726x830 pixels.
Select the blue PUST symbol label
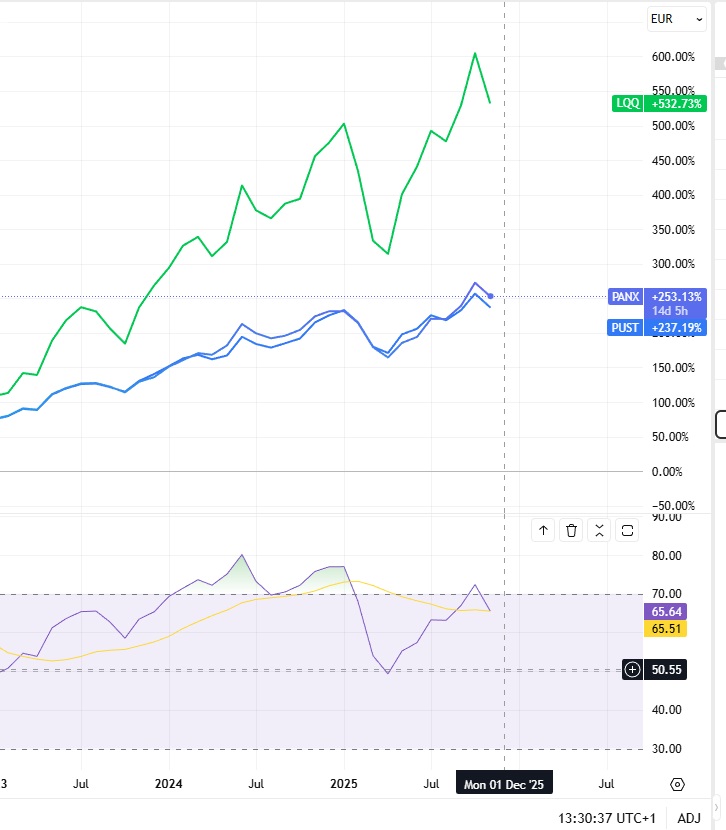626,327
